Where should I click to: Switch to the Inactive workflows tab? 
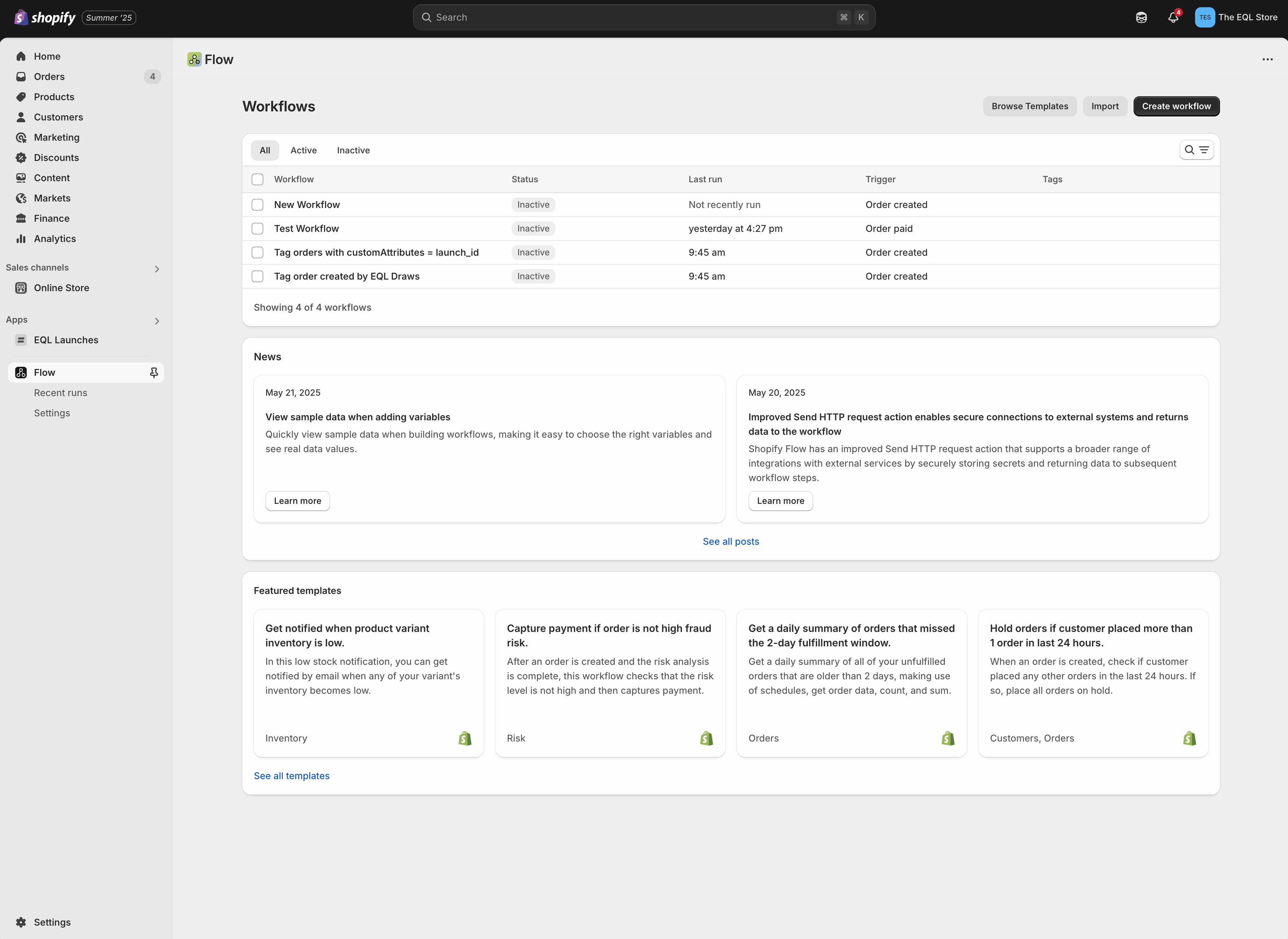click(x=353, y=150)
